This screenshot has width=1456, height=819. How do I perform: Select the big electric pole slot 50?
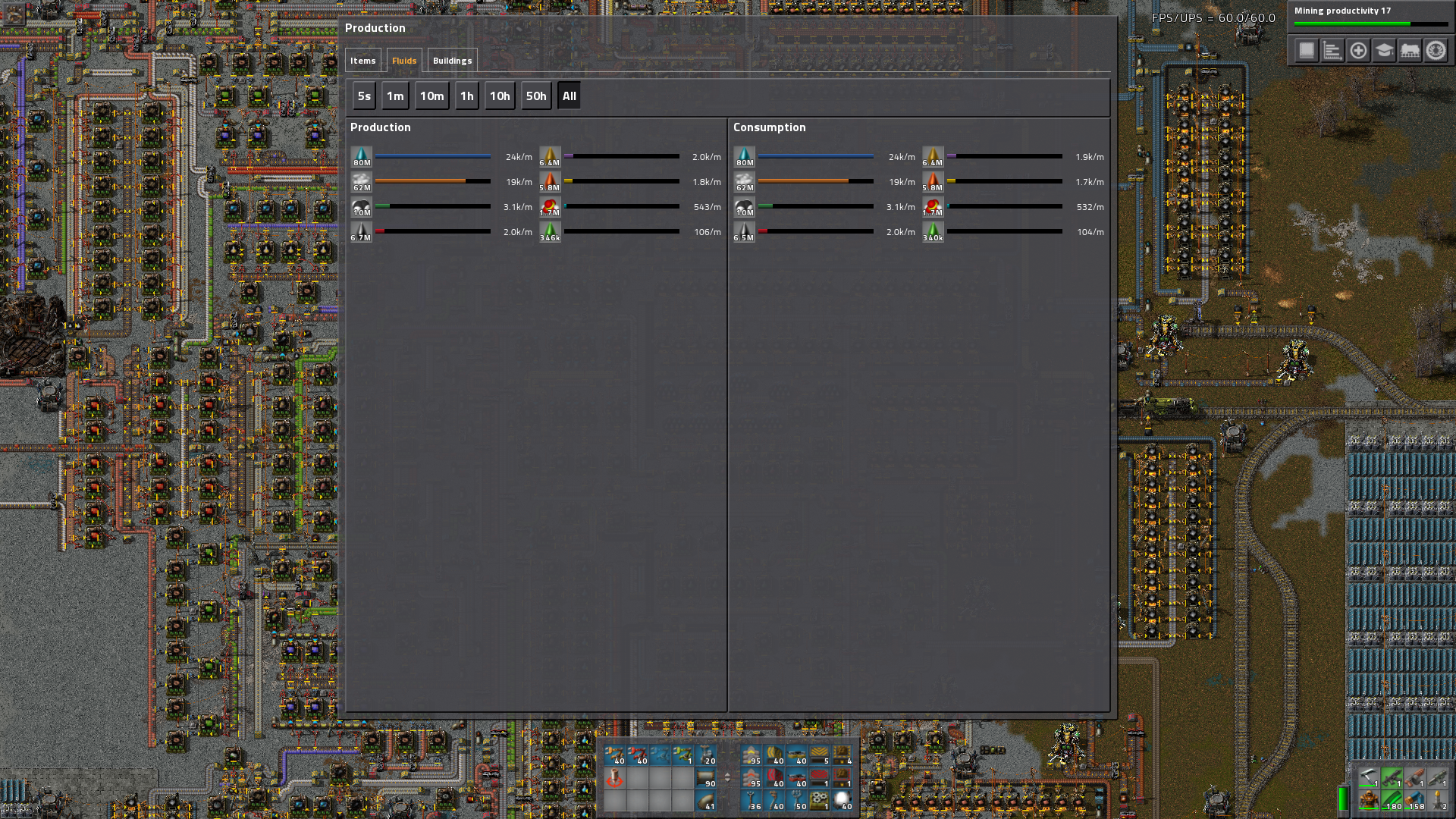tap(797, 801)
